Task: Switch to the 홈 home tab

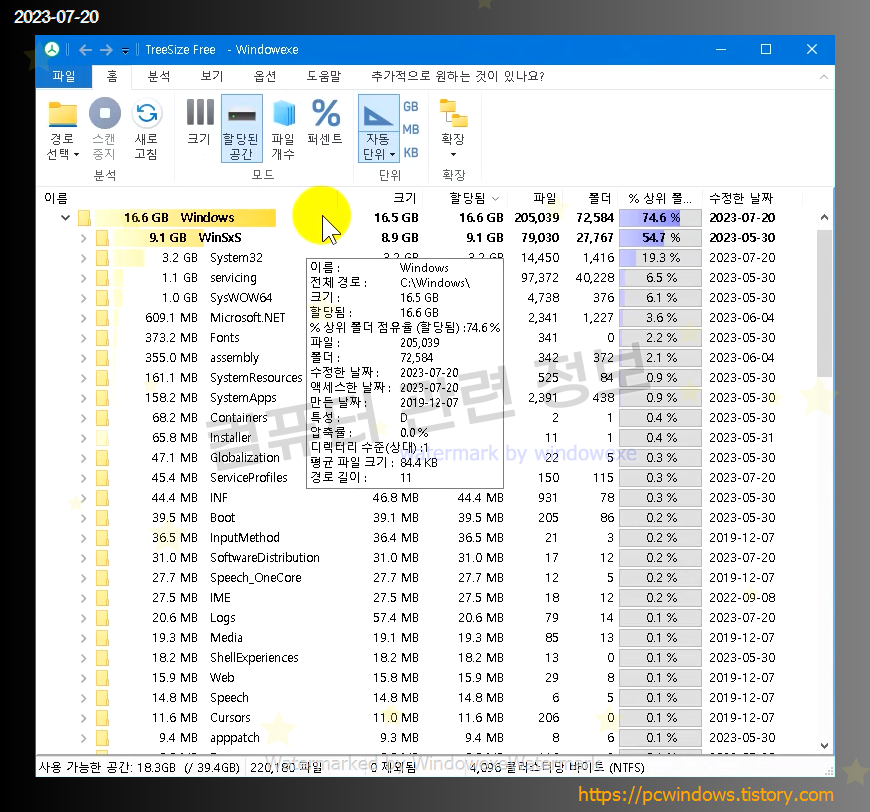Action: [x=112, y=76]
